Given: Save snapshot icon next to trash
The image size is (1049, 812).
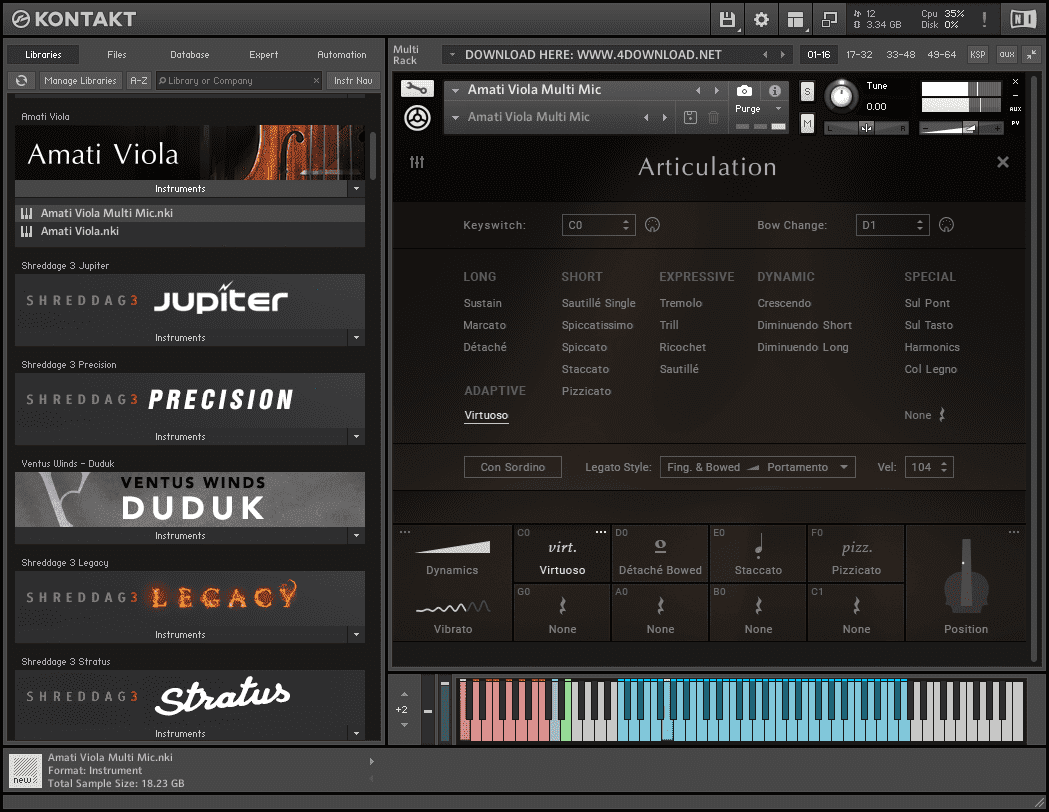Looking at the screenshot, I should click(x=690, y=117).
